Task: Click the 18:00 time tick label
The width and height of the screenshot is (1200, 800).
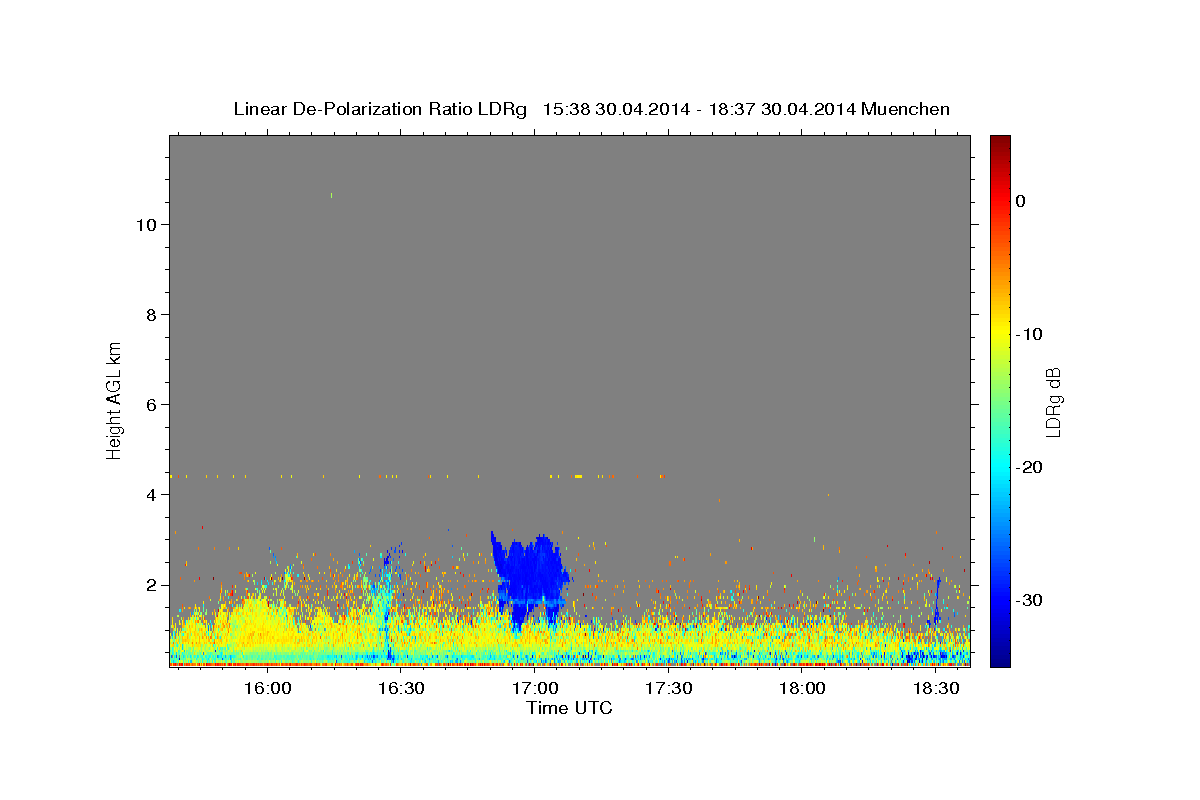Action: (802, 688)
